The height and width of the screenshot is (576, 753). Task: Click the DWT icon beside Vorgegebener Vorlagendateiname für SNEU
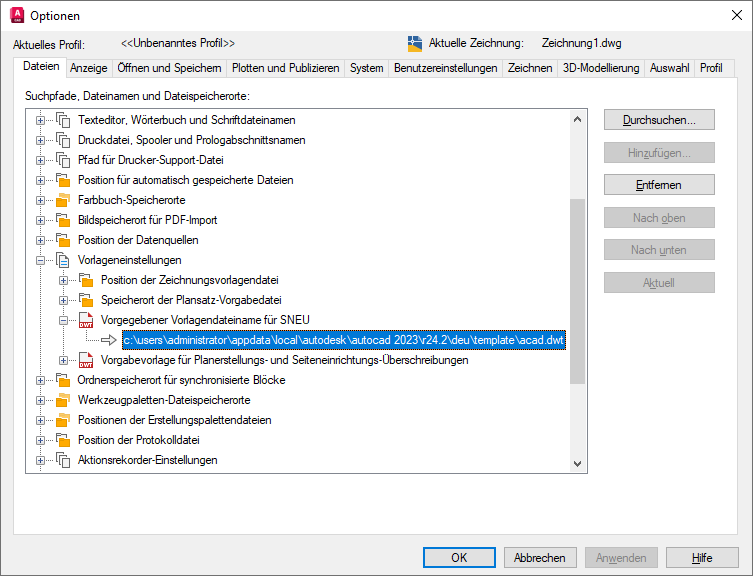coord(86,320)
